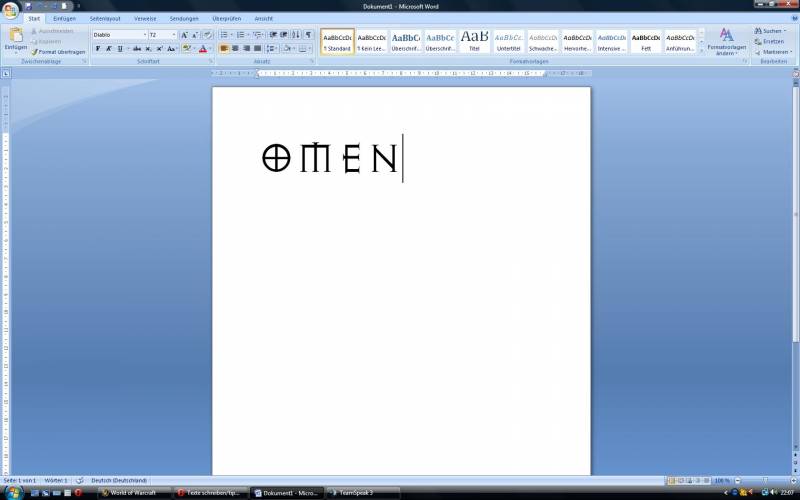The width and height of the screenshot is (800, 500).
Task: Open font color dropdown arrow
Action: pos(210,48)
